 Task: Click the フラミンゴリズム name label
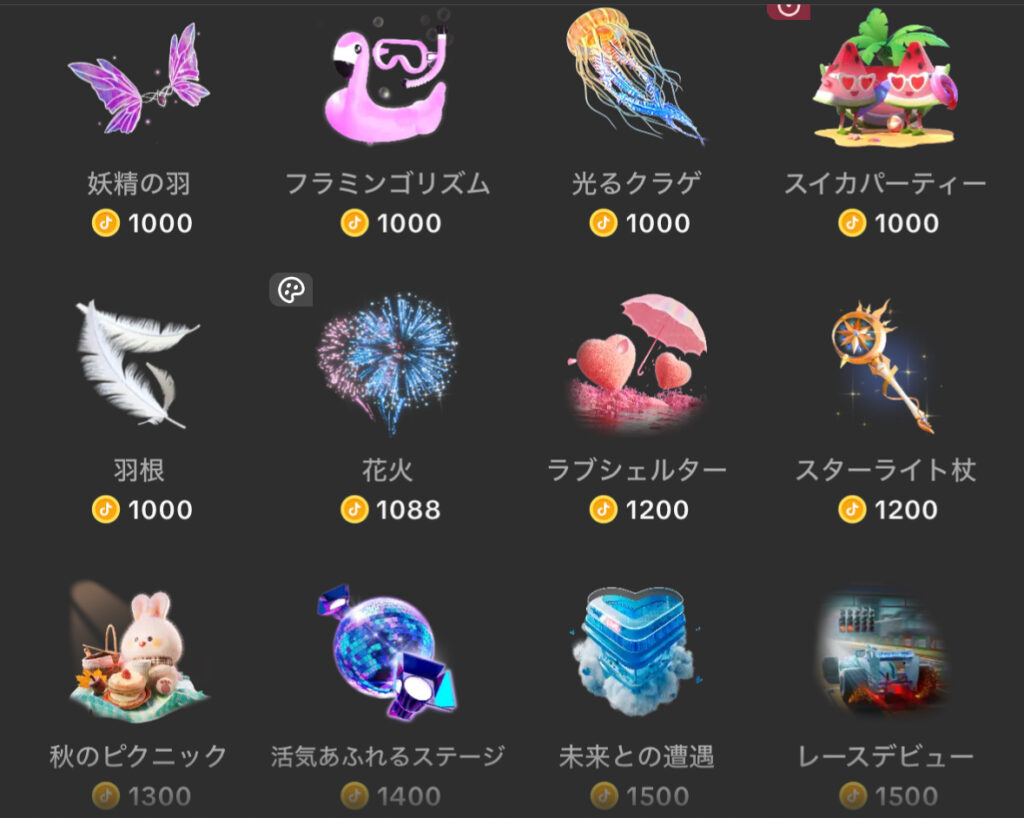coord(388,183)
